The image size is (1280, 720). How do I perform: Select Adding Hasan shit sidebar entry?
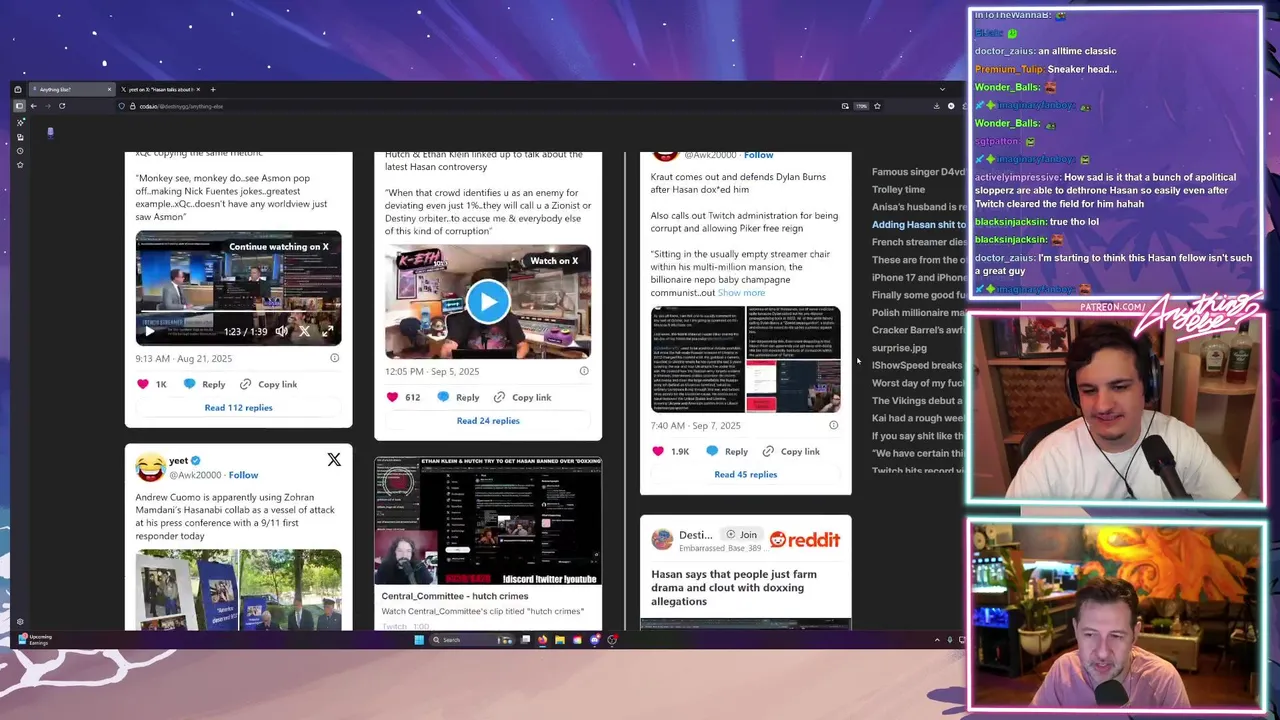click(x=918, y=224)
